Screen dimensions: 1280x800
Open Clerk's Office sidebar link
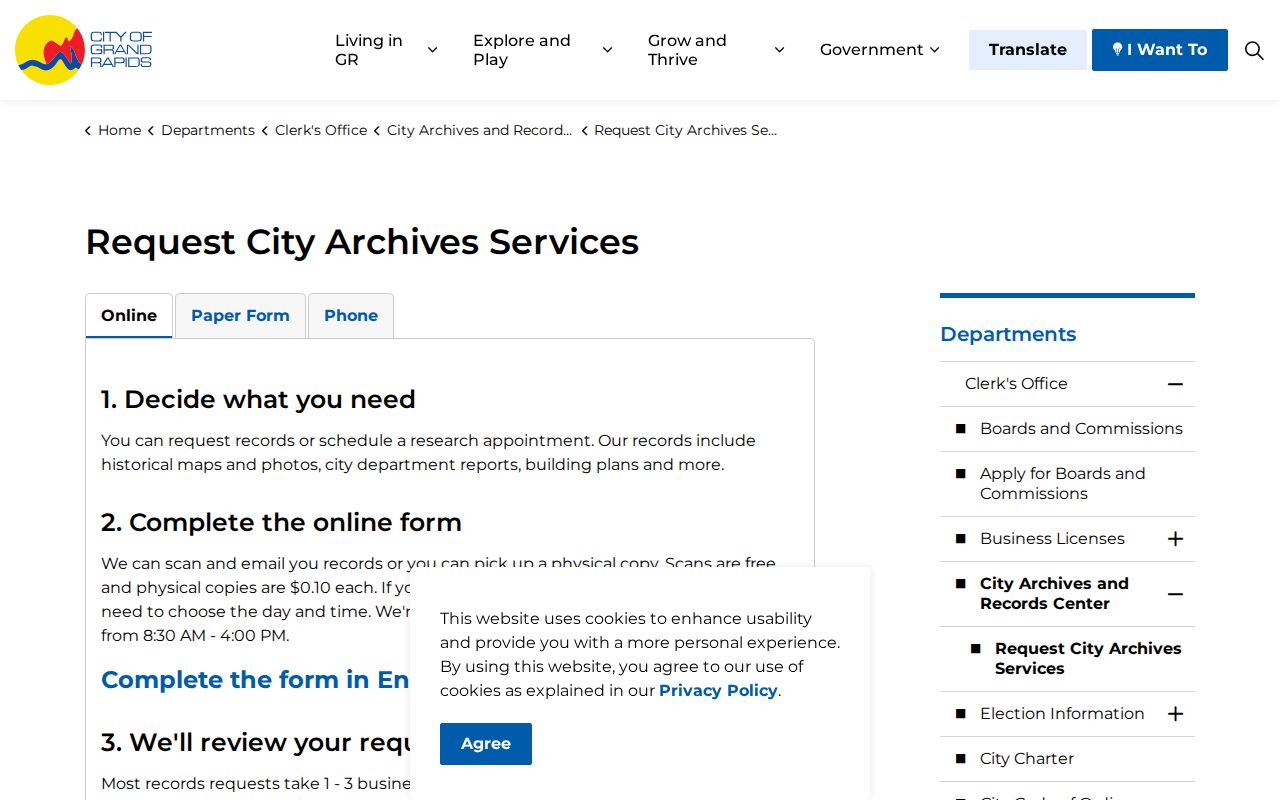[1016, 384]
